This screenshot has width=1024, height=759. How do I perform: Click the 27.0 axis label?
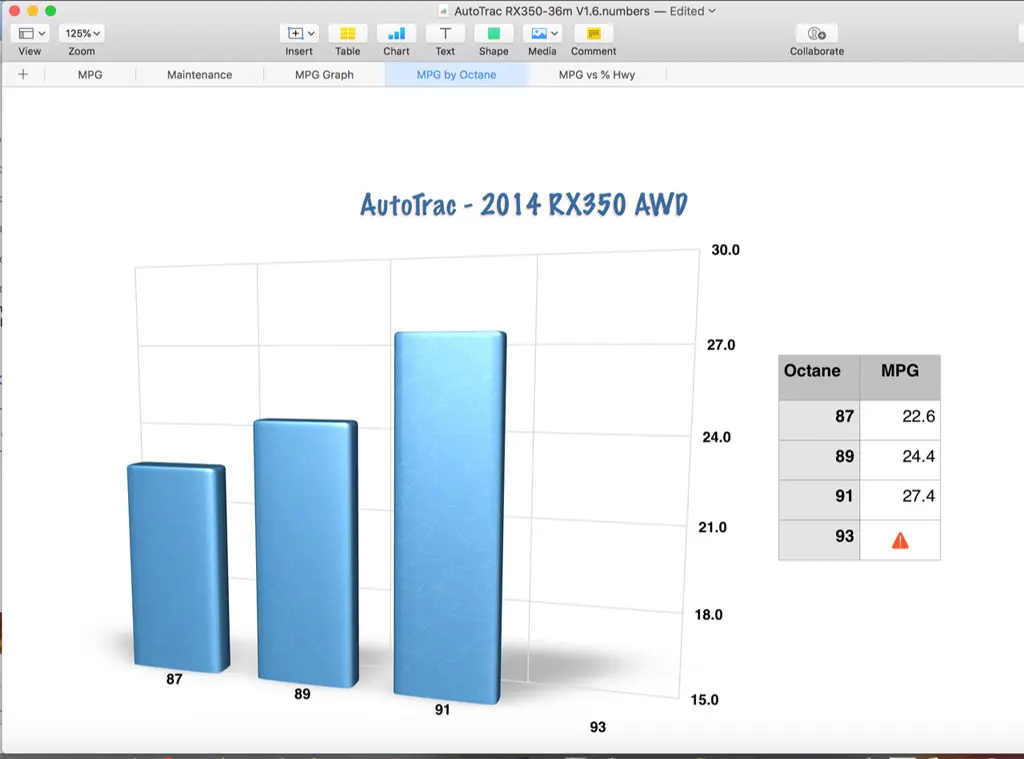[721, 344]
